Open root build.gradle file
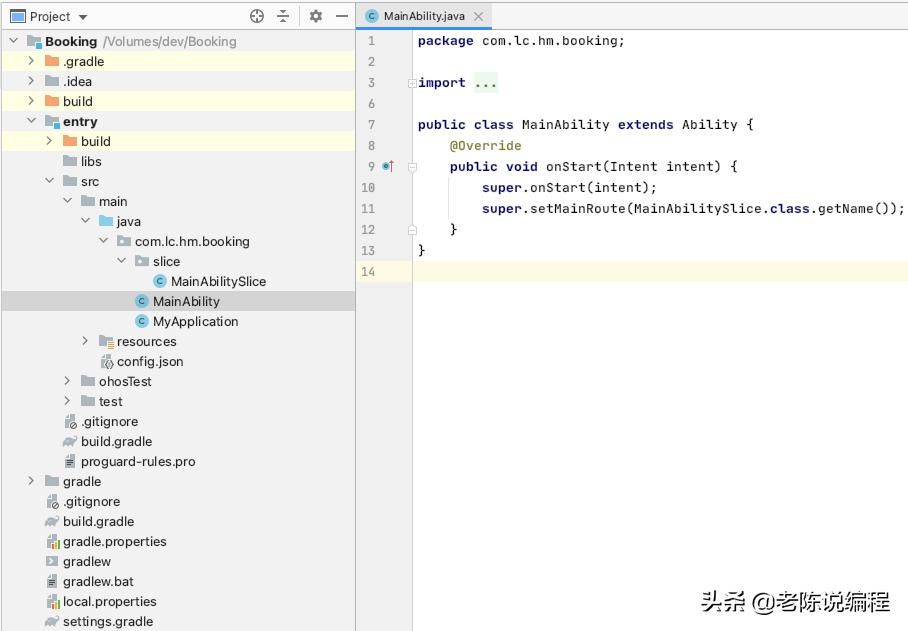This screenshot has width=908, height=631. (x=98, y=521)
